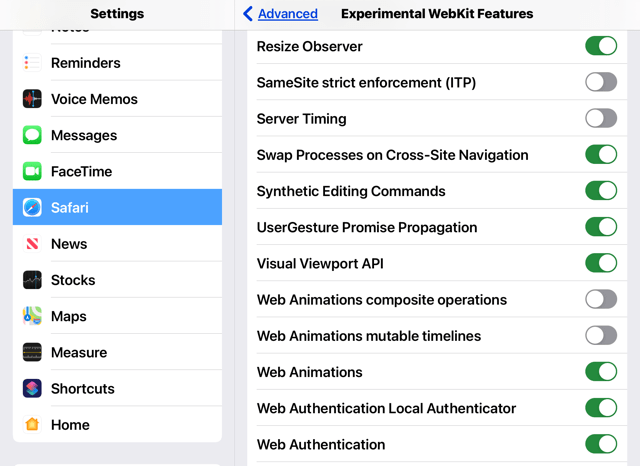Toggle Web Animations composite operations on

(x=601, y=299)
